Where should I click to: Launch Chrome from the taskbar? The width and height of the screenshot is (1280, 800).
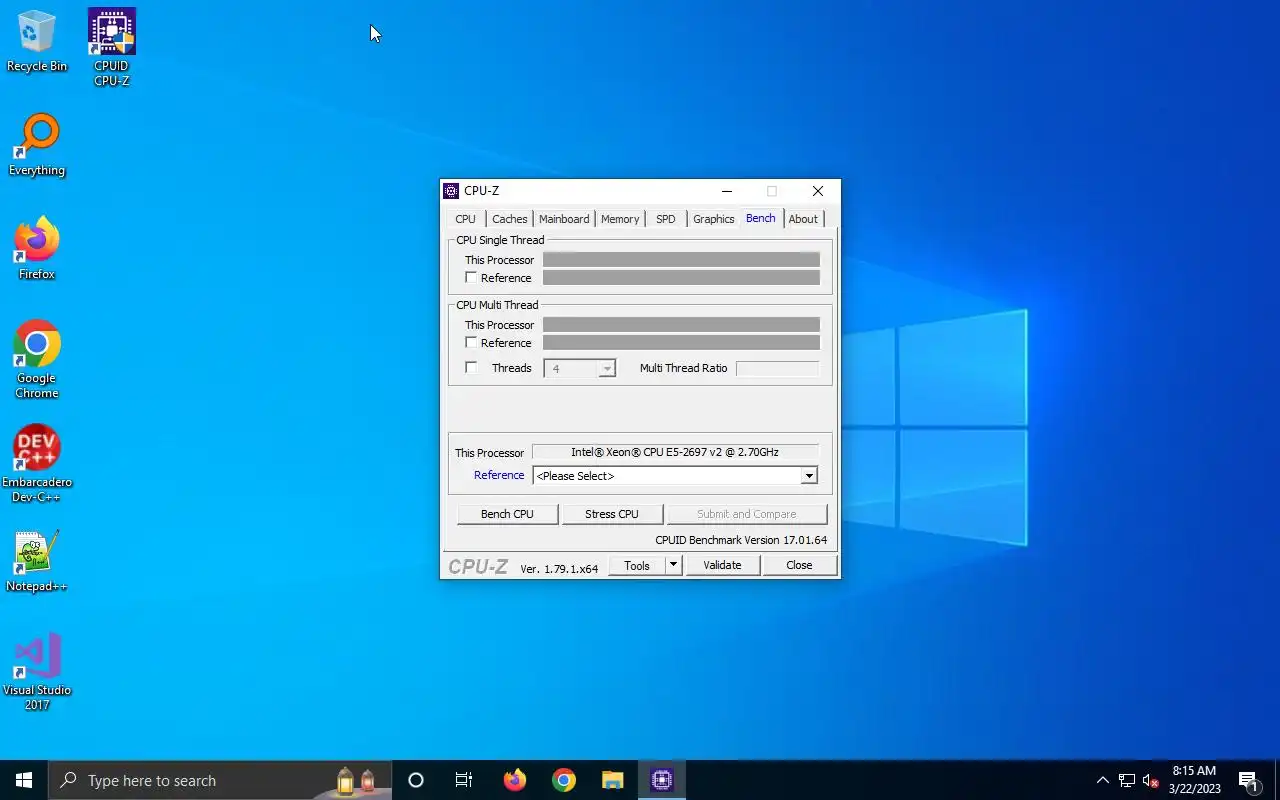pos(564,780)
